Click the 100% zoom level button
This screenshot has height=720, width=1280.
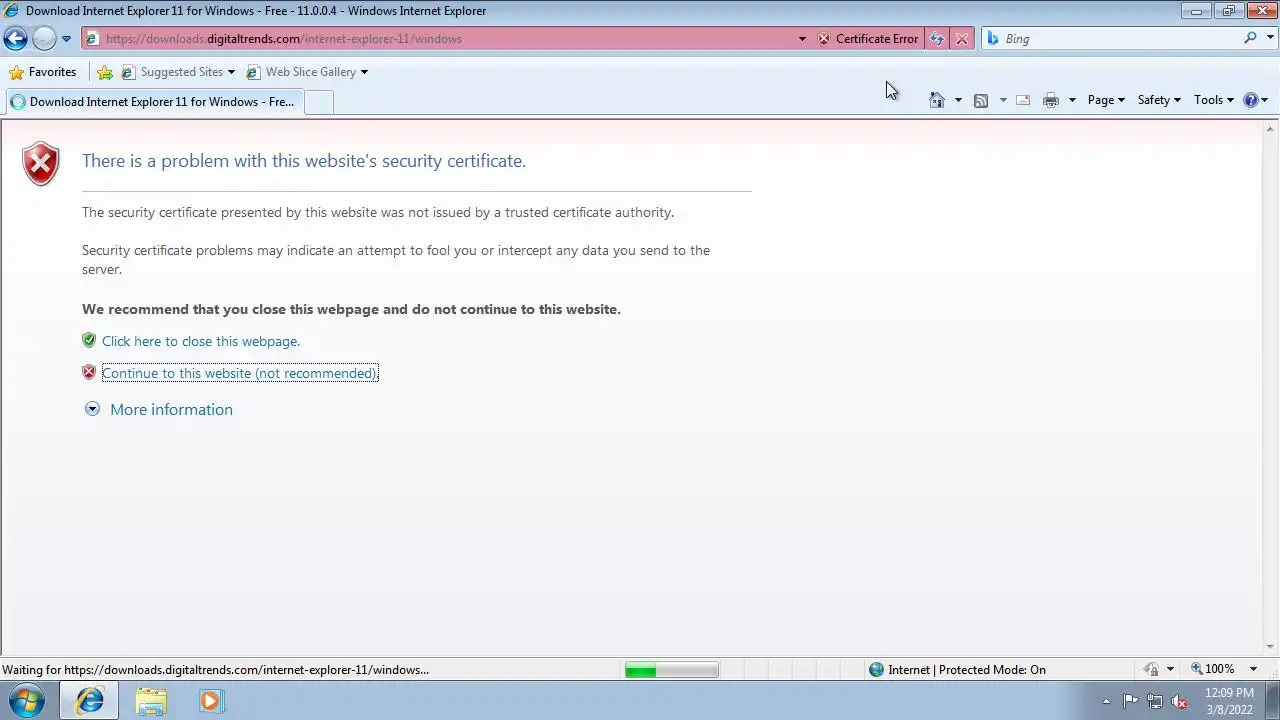[1212, 669]
